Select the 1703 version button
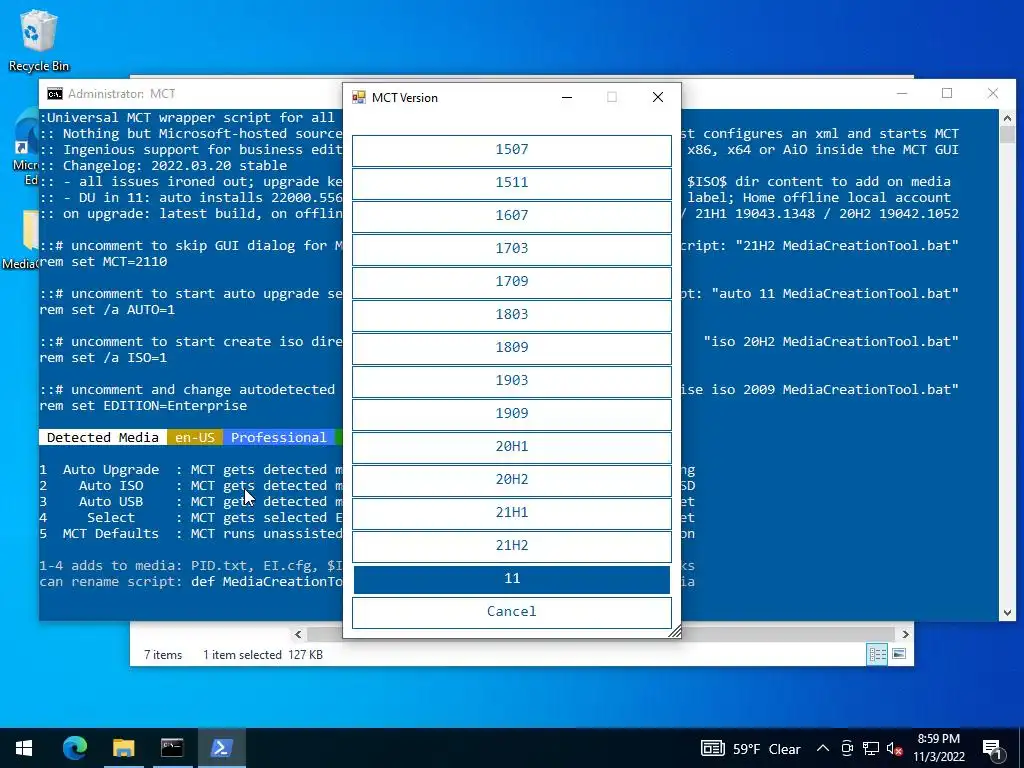The image size is (1024, 768). coord(511,249)
